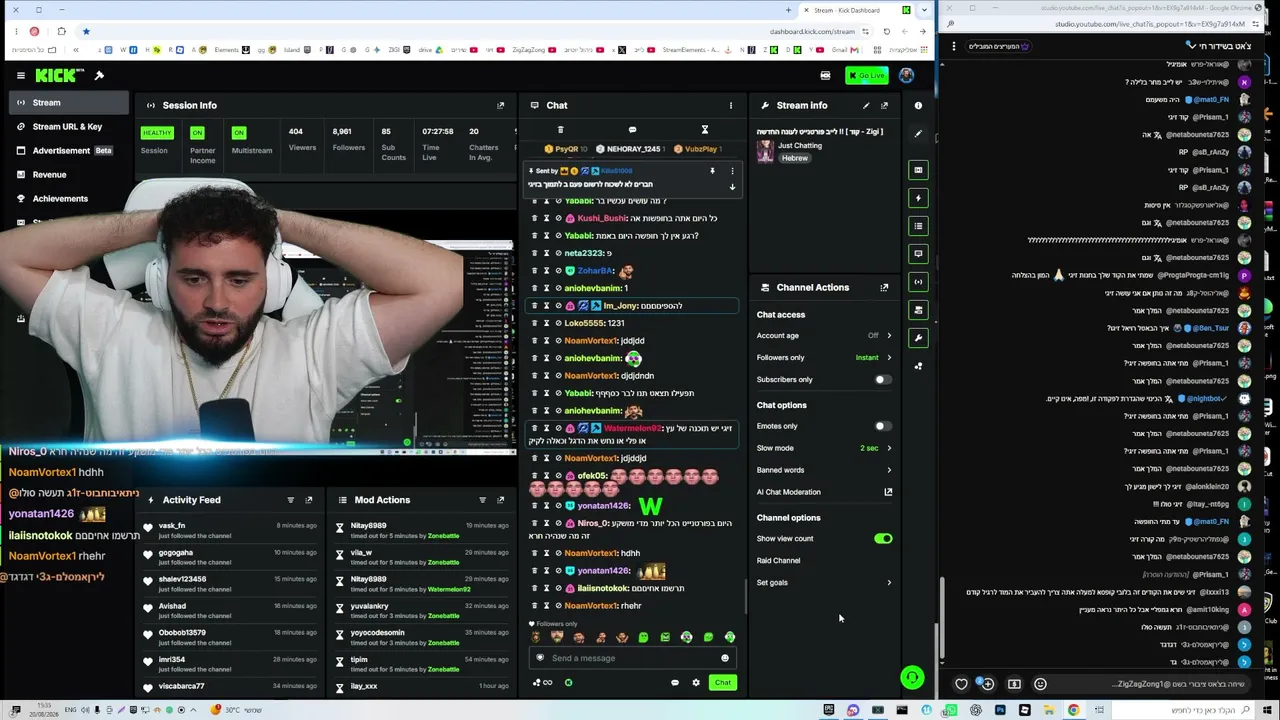Pop out the Stream info panel
1280x720 pixels.
click(884, 105)
